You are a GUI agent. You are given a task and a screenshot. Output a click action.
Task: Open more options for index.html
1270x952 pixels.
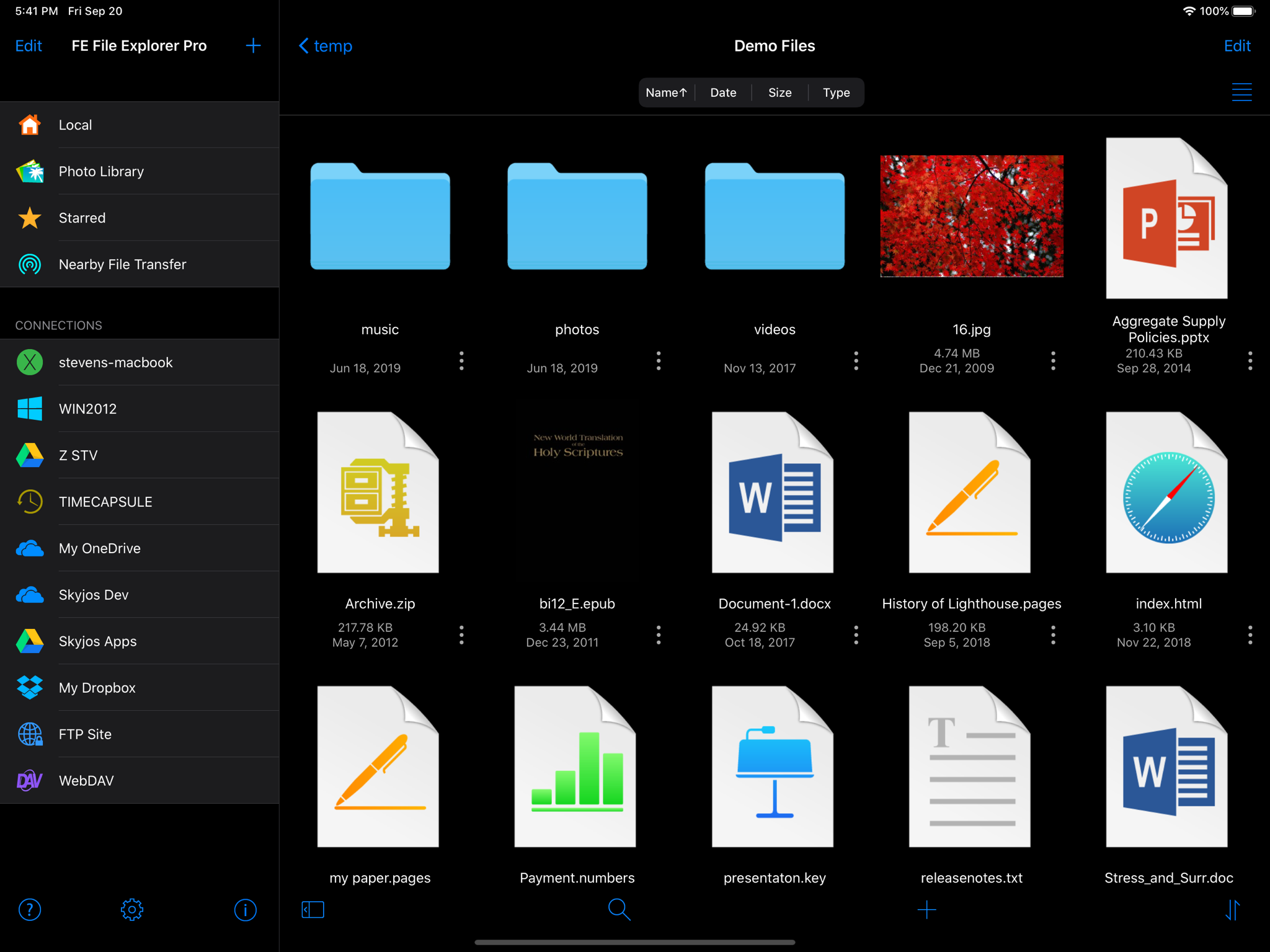tap(1250, 635)
